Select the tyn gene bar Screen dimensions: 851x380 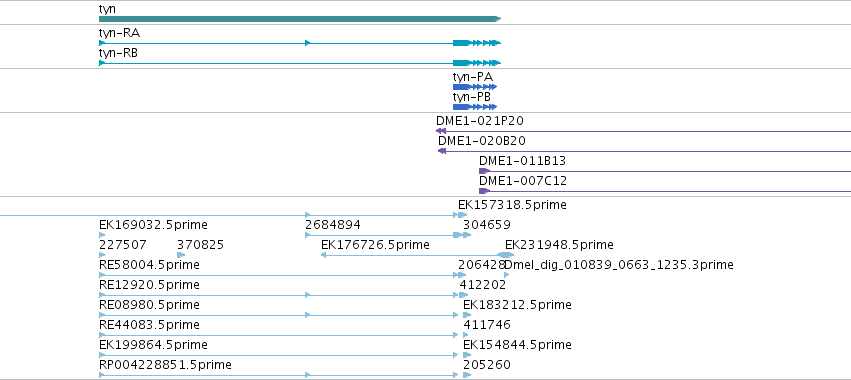pos(300,19)
